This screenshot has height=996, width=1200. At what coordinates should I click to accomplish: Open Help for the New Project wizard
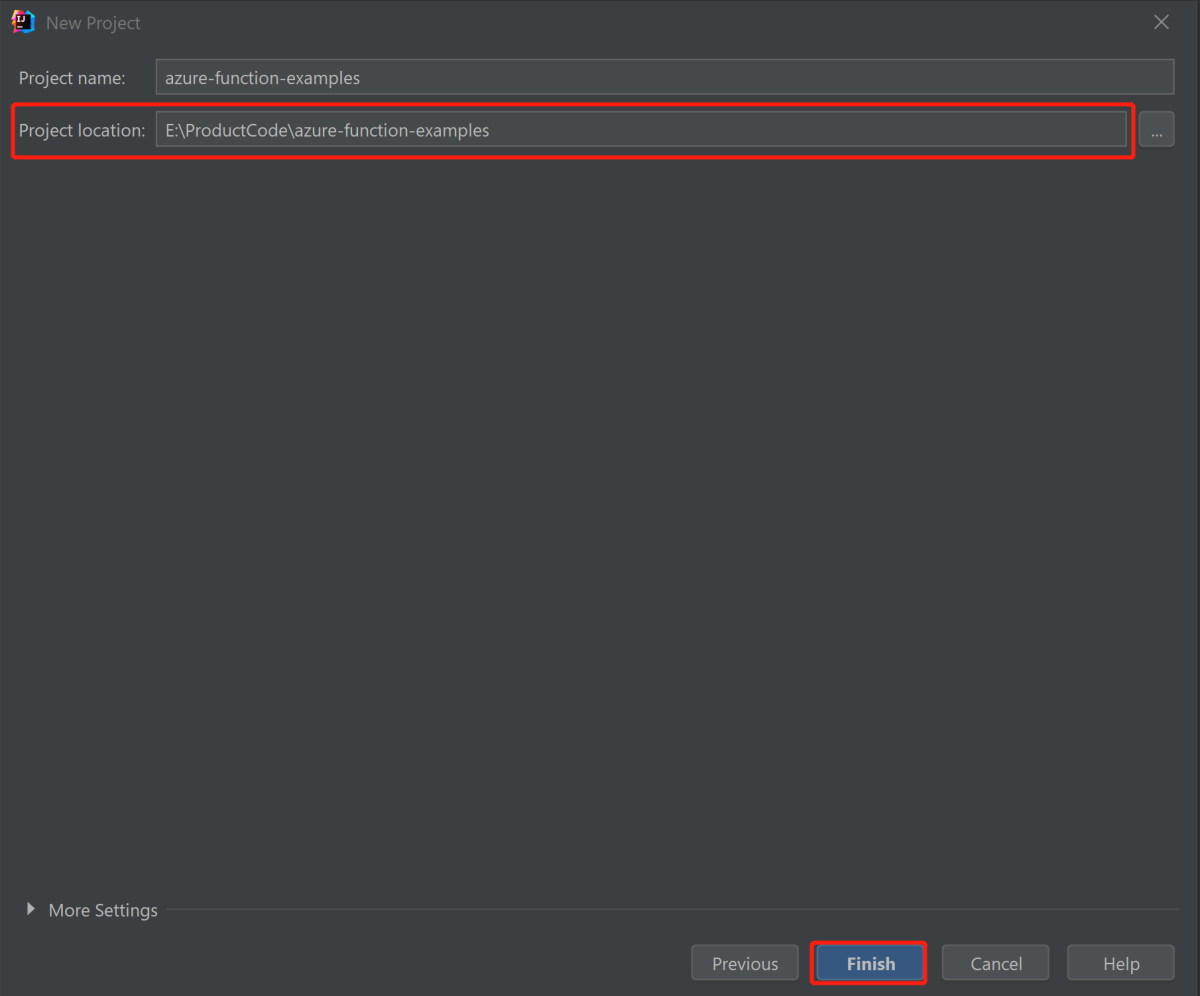[x=1120, y=962]
